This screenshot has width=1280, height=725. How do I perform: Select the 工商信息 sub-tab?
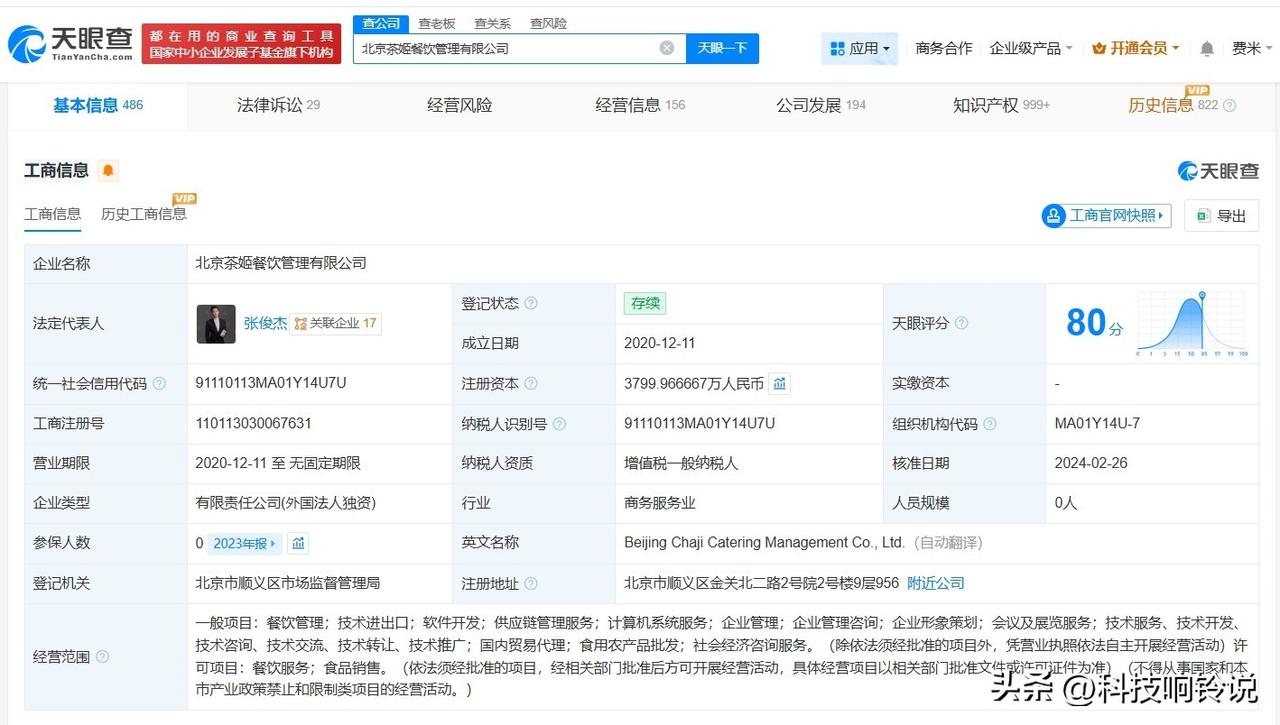coord(53,214)
